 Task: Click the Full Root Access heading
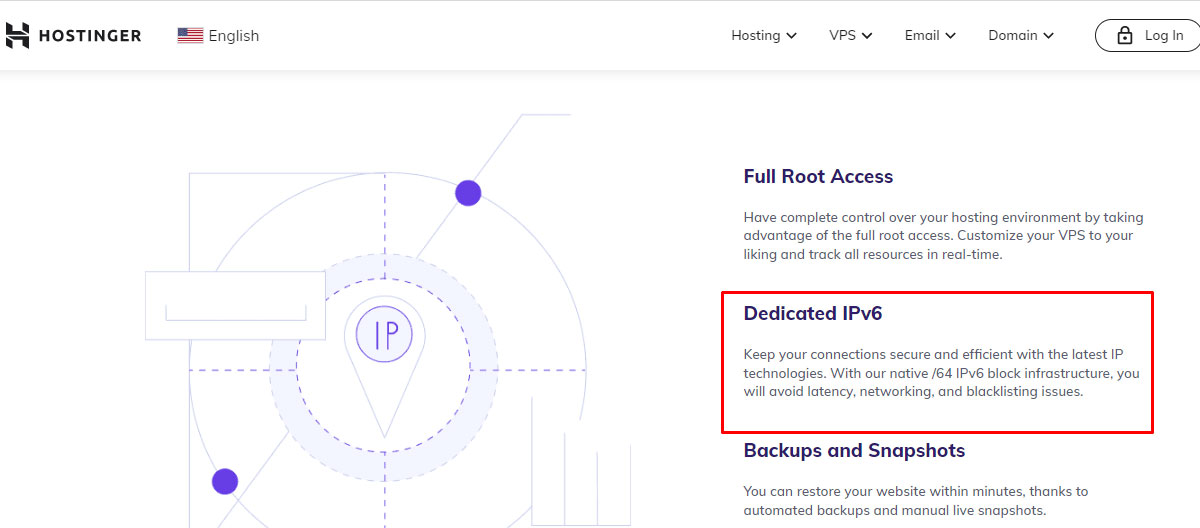pyautogui.click(x=818, y=177)
